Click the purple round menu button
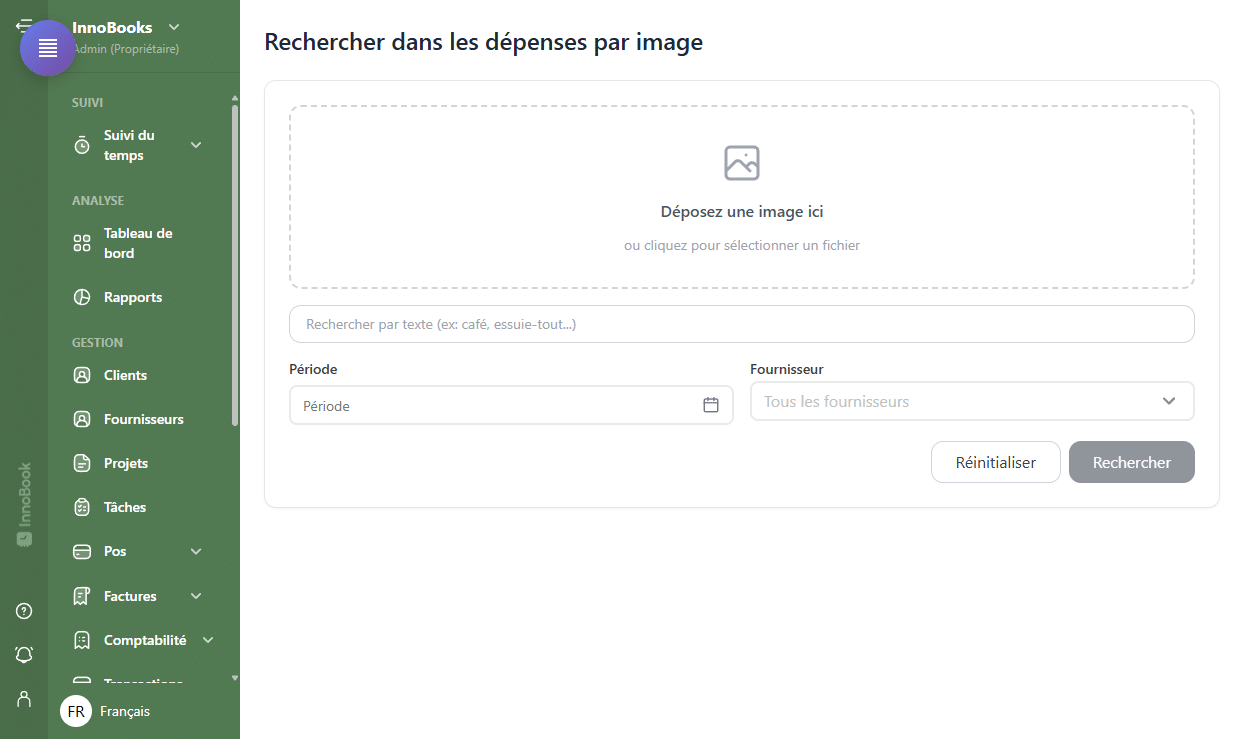 pos(48,48)
